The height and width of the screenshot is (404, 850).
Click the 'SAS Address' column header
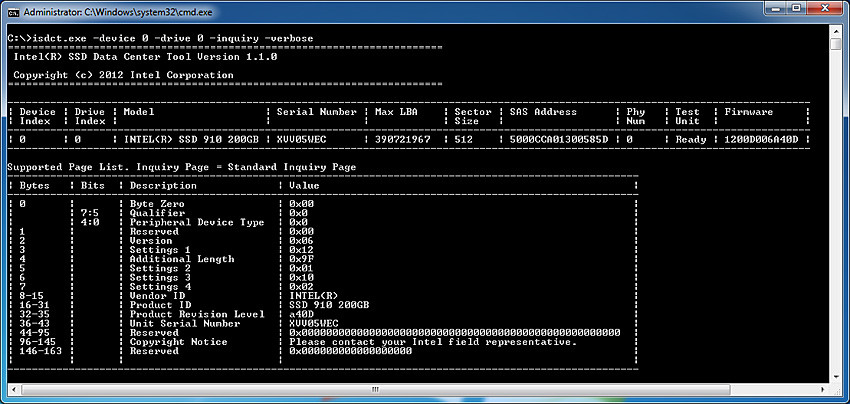point(543,112)
